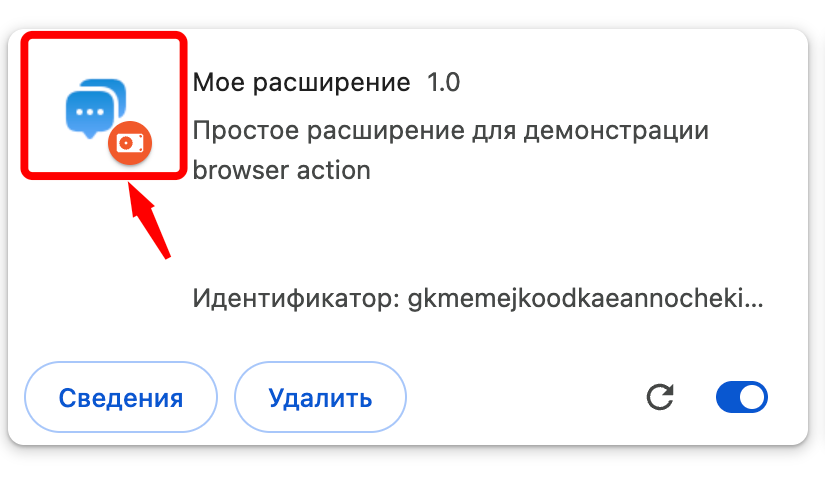Click the description line Простое расширение для демонстрации

coord(450,131)
